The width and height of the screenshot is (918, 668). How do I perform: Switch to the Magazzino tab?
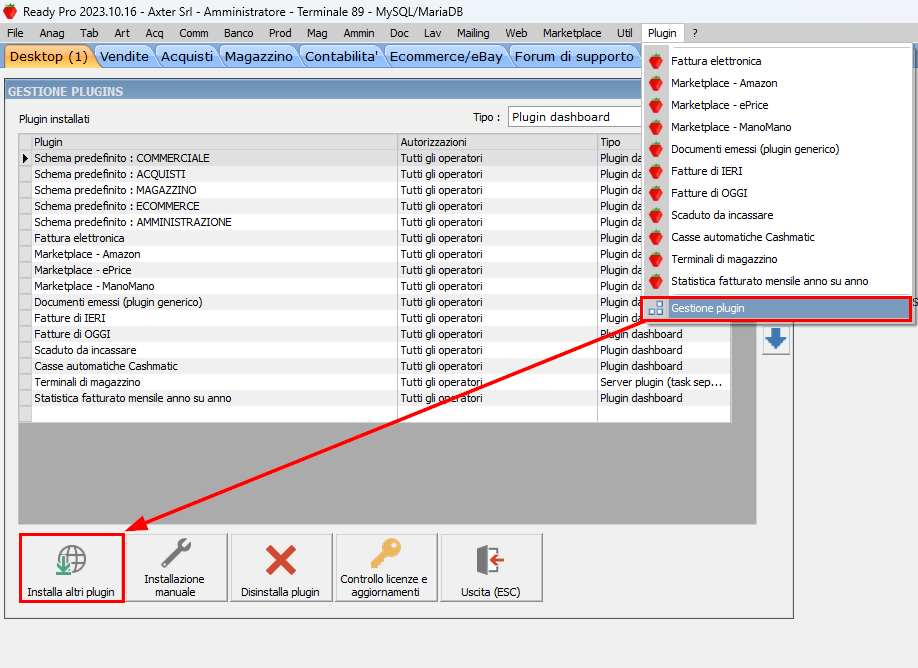259,57
